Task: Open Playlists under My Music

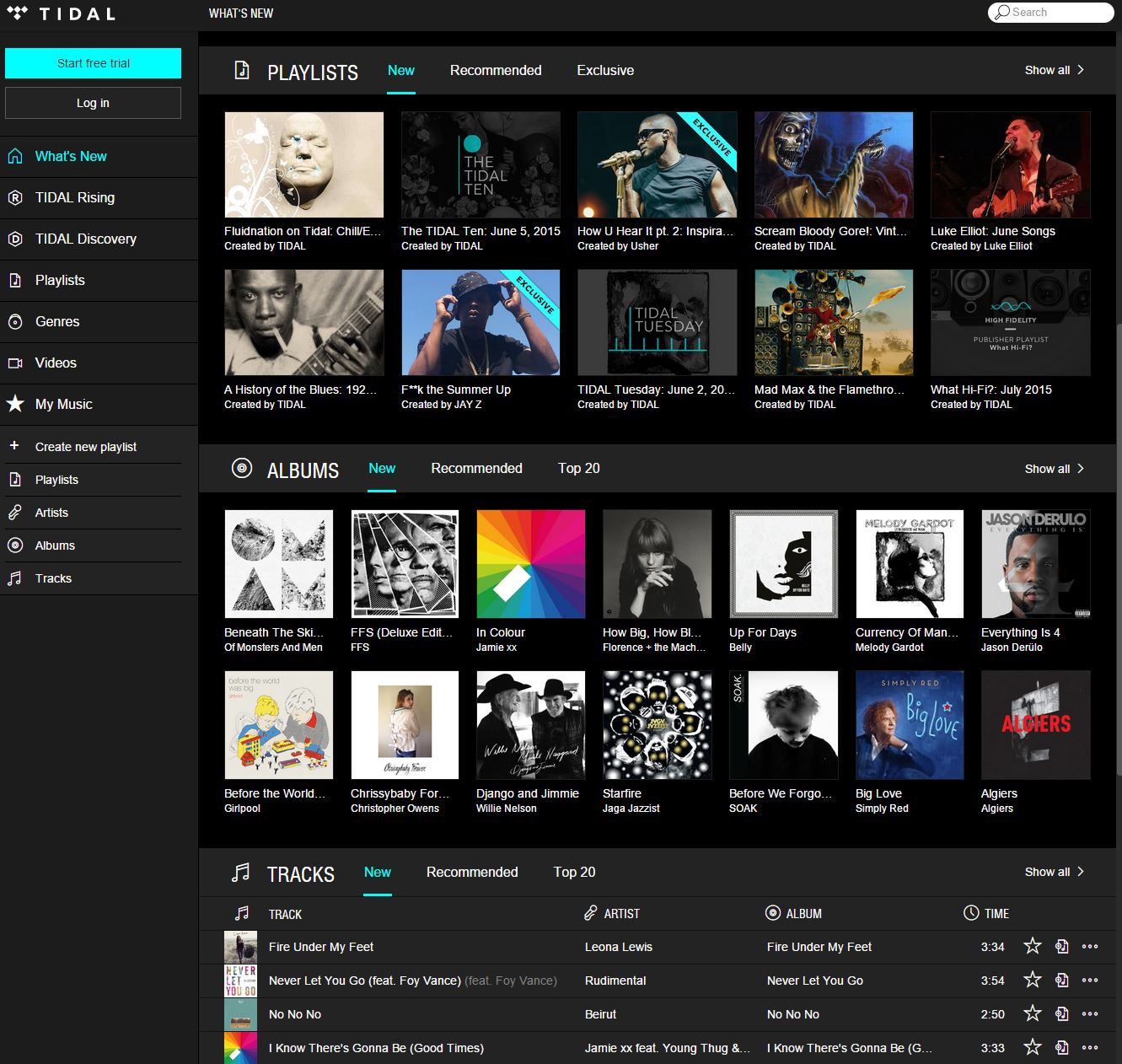Action: 93,480
